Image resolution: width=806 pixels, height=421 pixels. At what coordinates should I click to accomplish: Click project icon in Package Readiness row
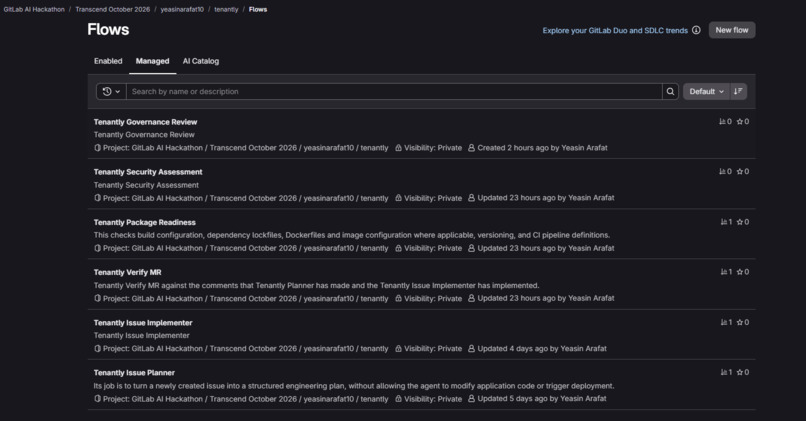pyautogui.click(x=97, y=248)
